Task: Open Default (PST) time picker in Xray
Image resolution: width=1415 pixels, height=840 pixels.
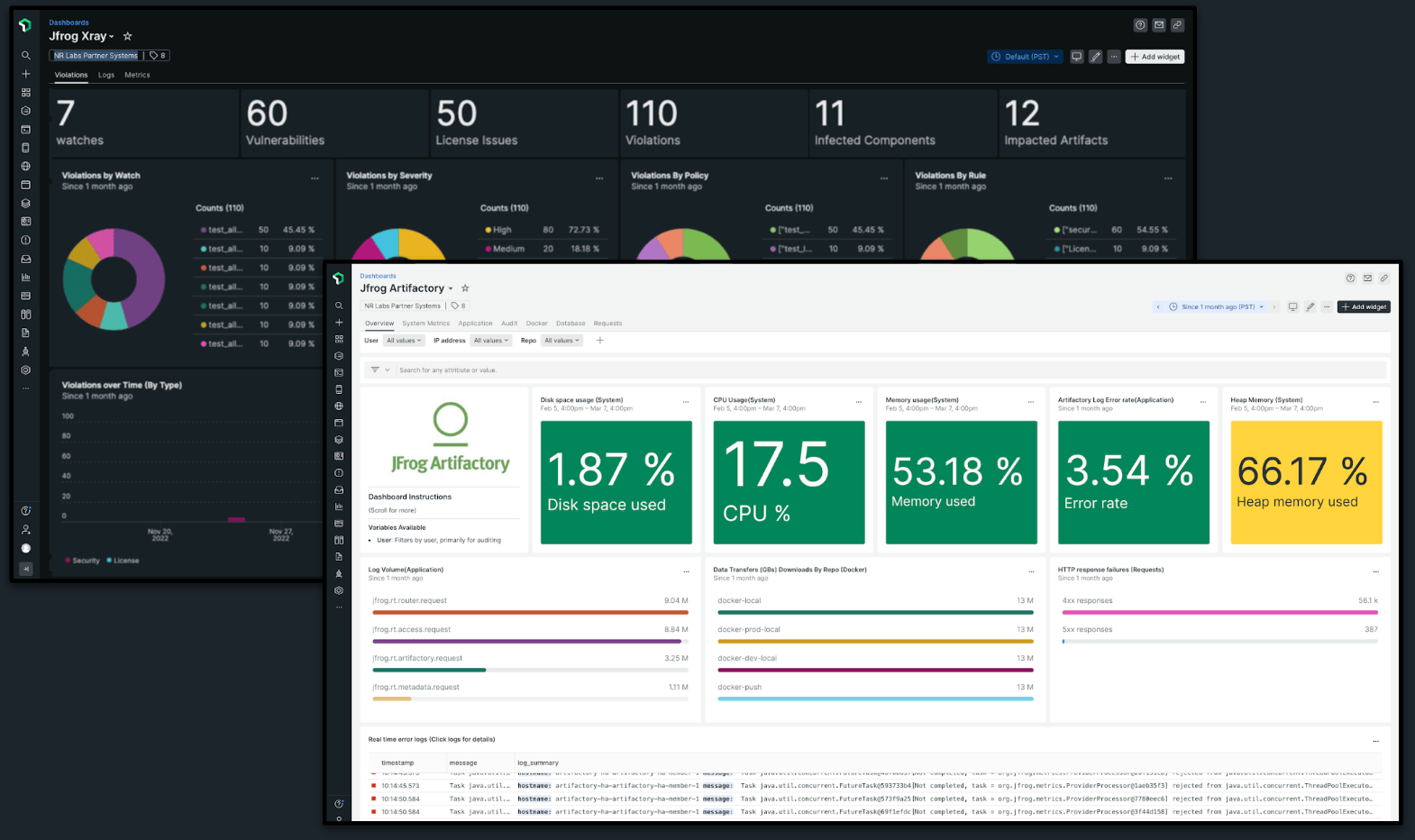Action: click(x=1026, y=57)
